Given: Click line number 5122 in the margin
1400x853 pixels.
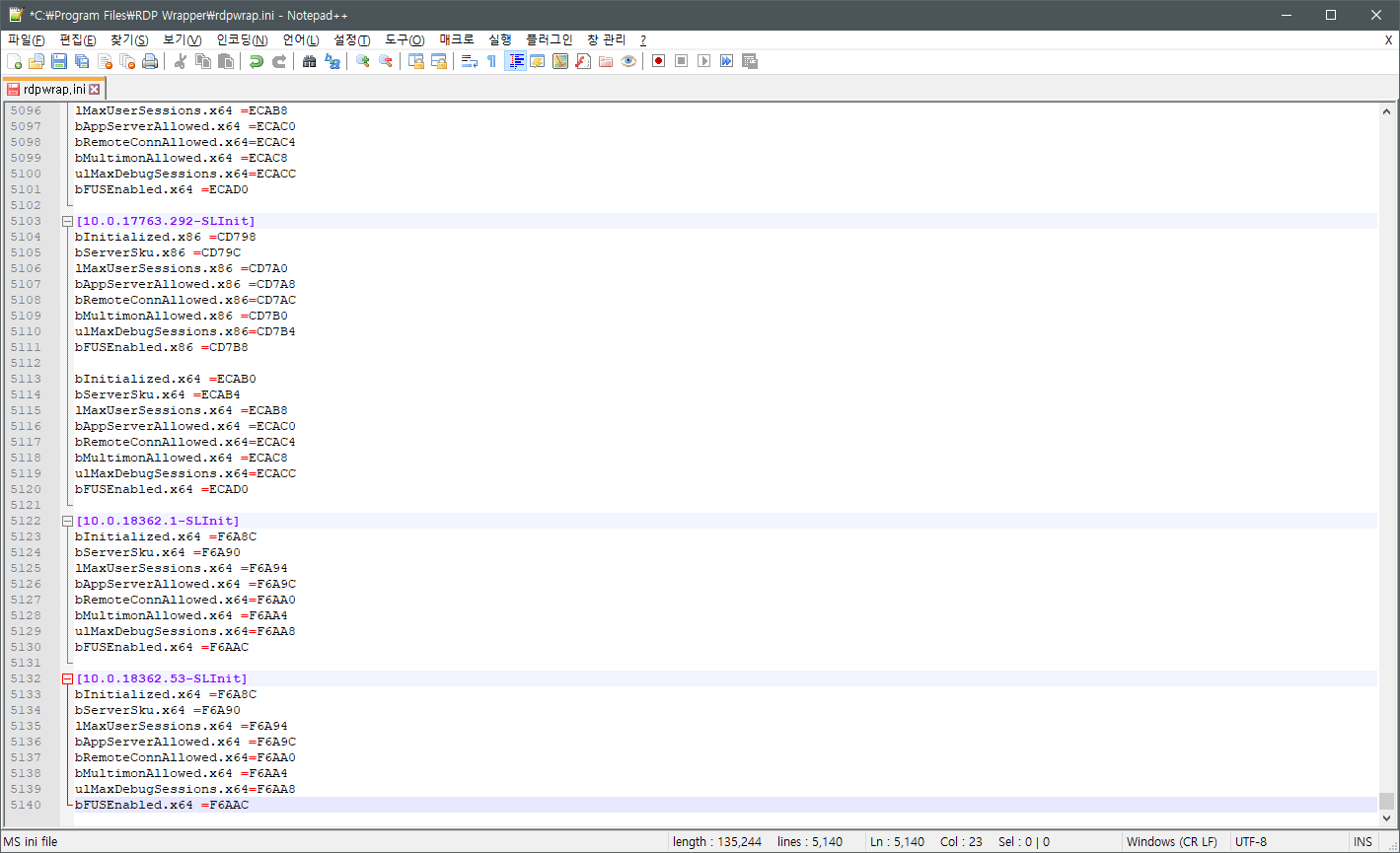Looking at the screenshot, I should [26, 521].
